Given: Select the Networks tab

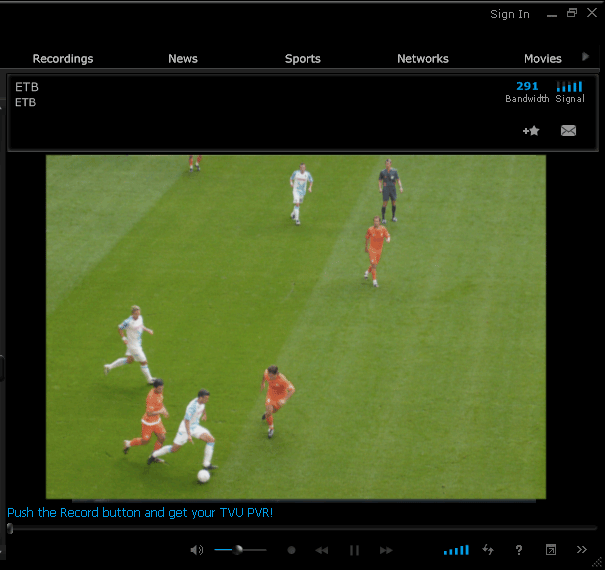Looking at the screenshot, I should pos(423,59).
